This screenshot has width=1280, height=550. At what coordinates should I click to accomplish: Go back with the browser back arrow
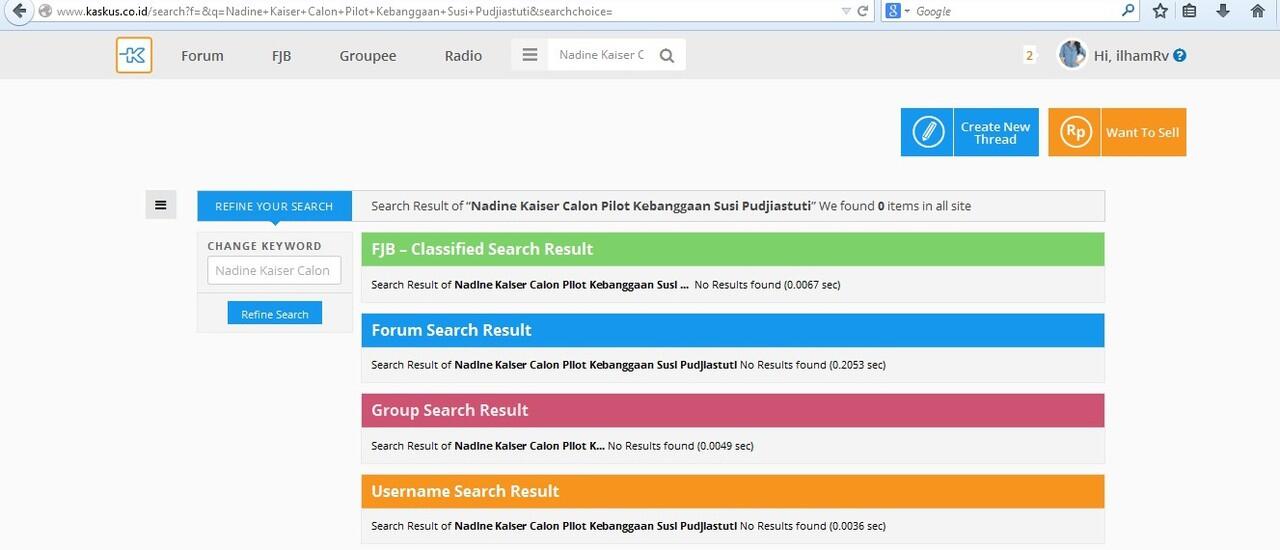point(18,11)
